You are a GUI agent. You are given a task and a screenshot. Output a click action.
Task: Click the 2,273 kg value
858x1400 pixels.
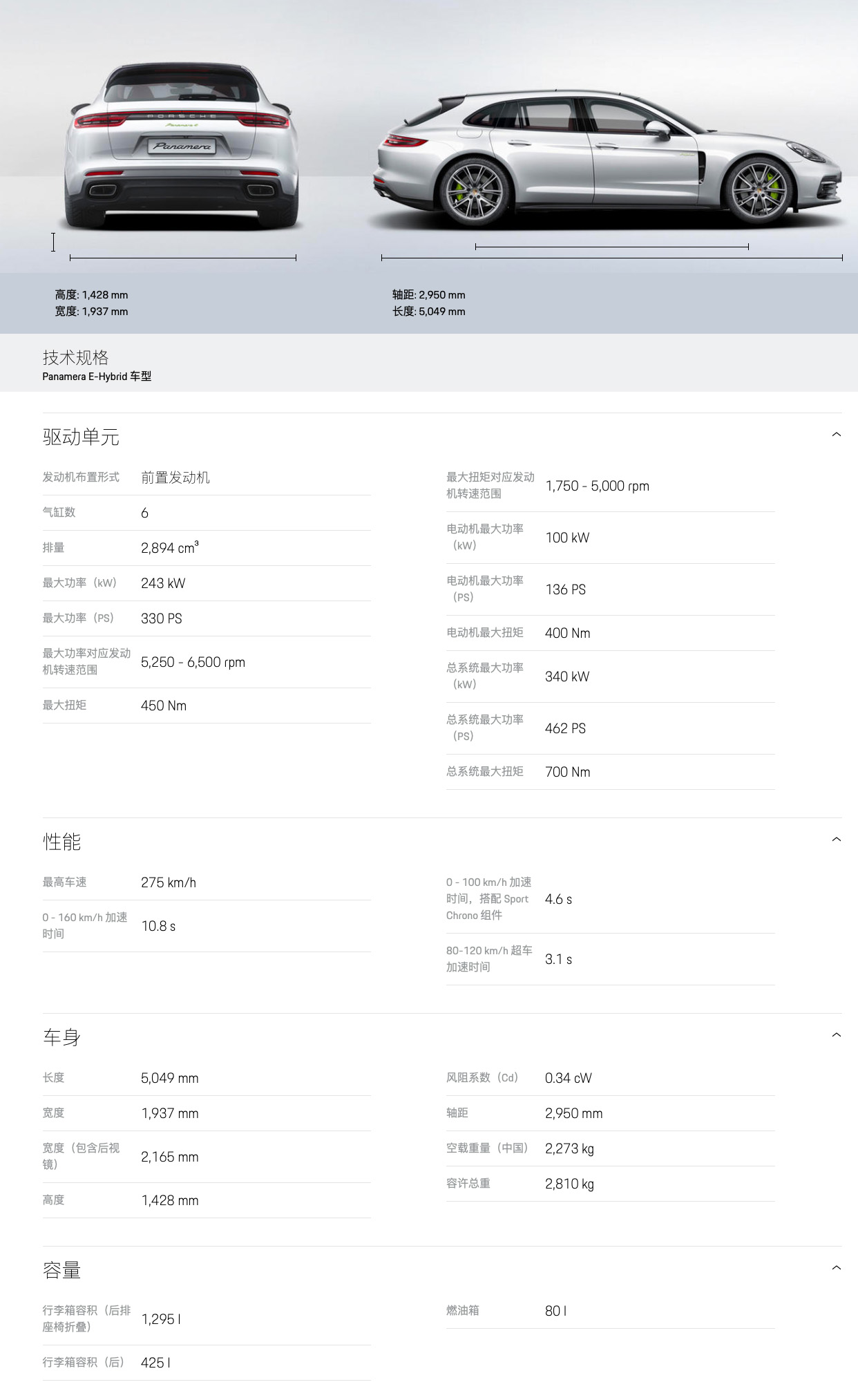tap(569, 1148)
